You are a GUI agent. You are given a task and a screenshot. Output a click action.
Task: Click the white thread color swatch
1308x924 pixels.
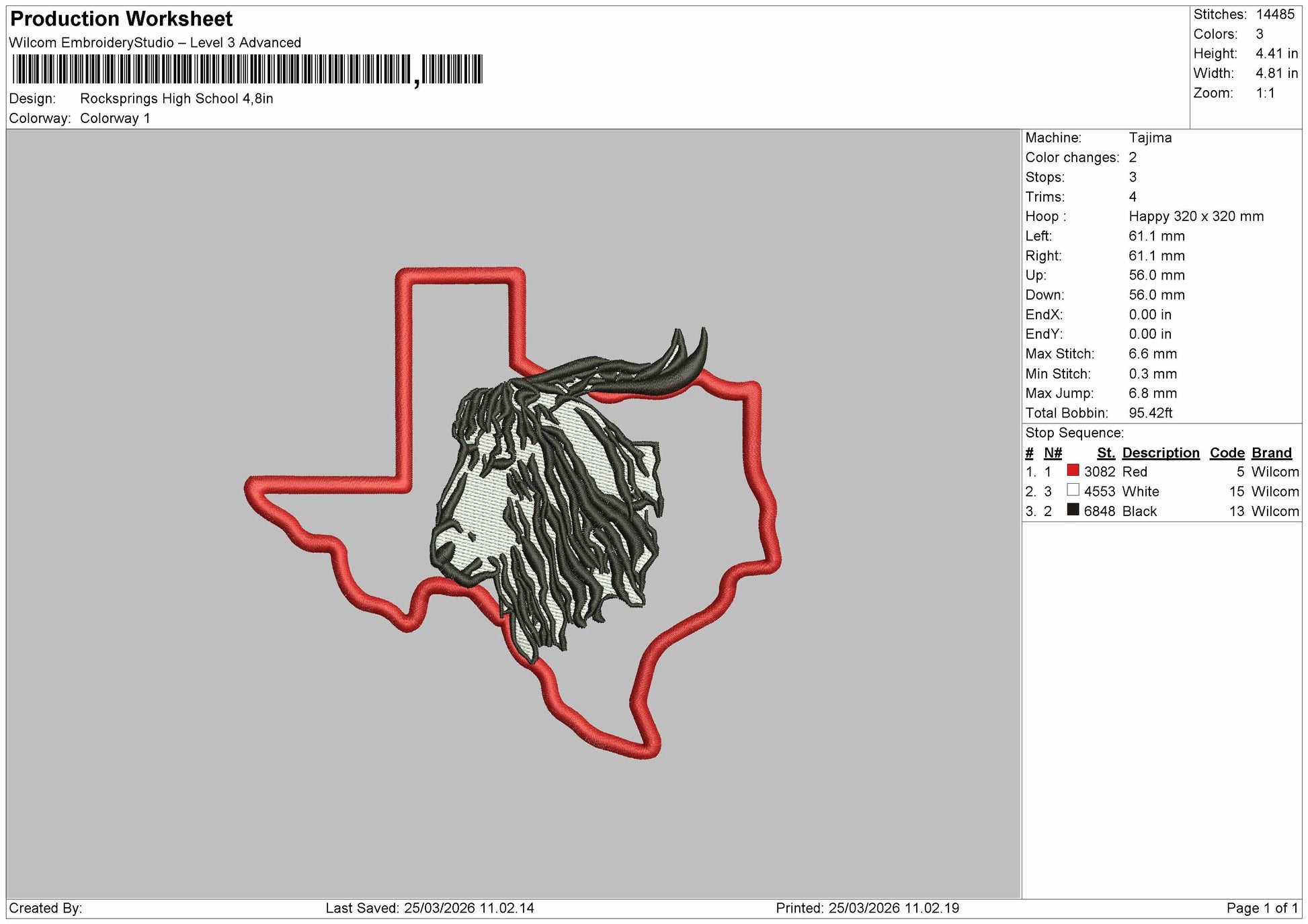click(1073, 490)
